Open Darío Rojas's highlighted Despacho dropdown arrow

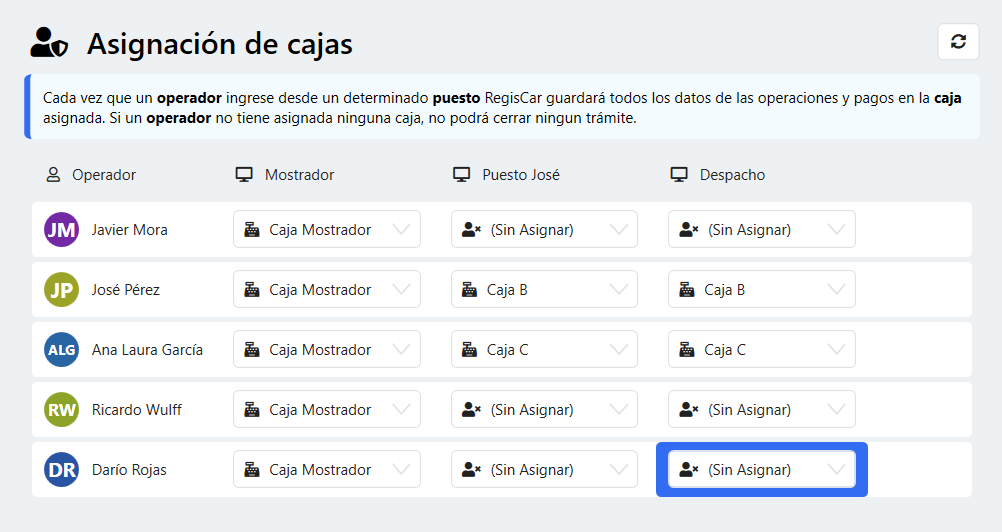point(836,469)
